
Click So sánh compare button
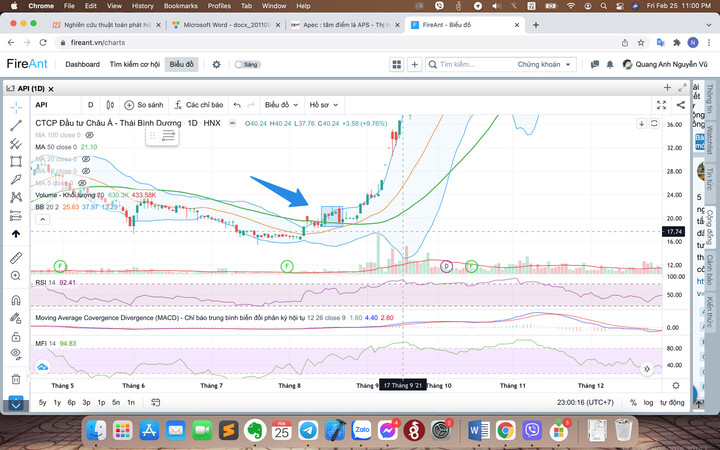coord(144,105)
